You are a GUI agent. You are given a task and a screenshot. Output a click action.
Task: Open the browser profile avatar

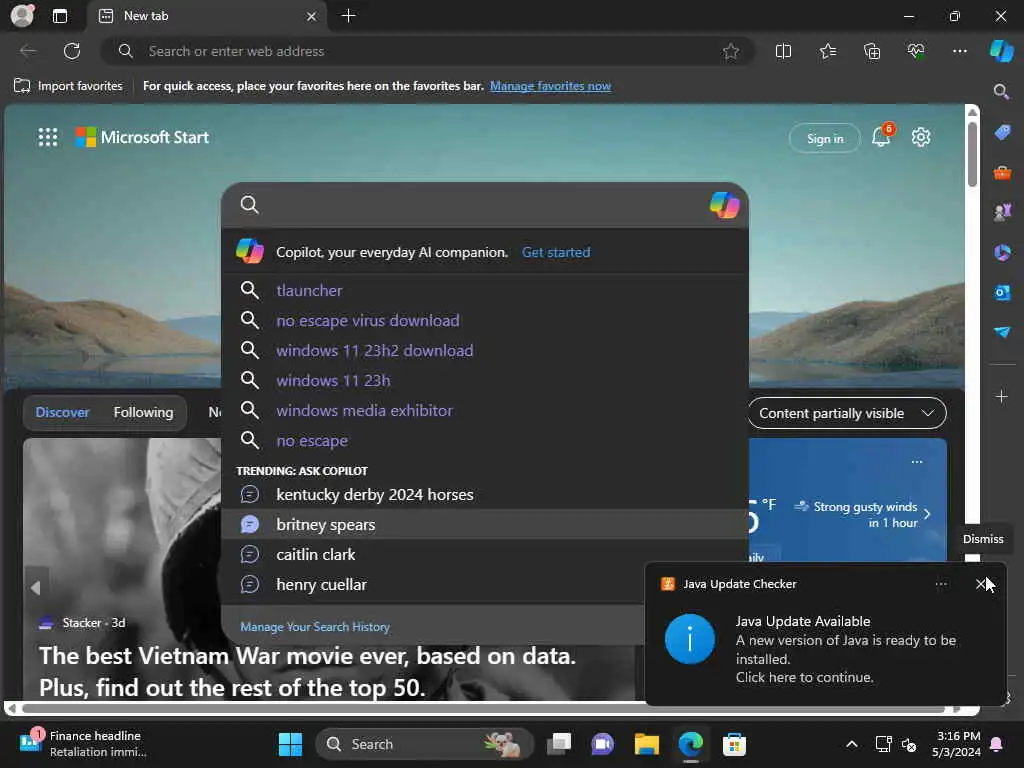[22, 16]
